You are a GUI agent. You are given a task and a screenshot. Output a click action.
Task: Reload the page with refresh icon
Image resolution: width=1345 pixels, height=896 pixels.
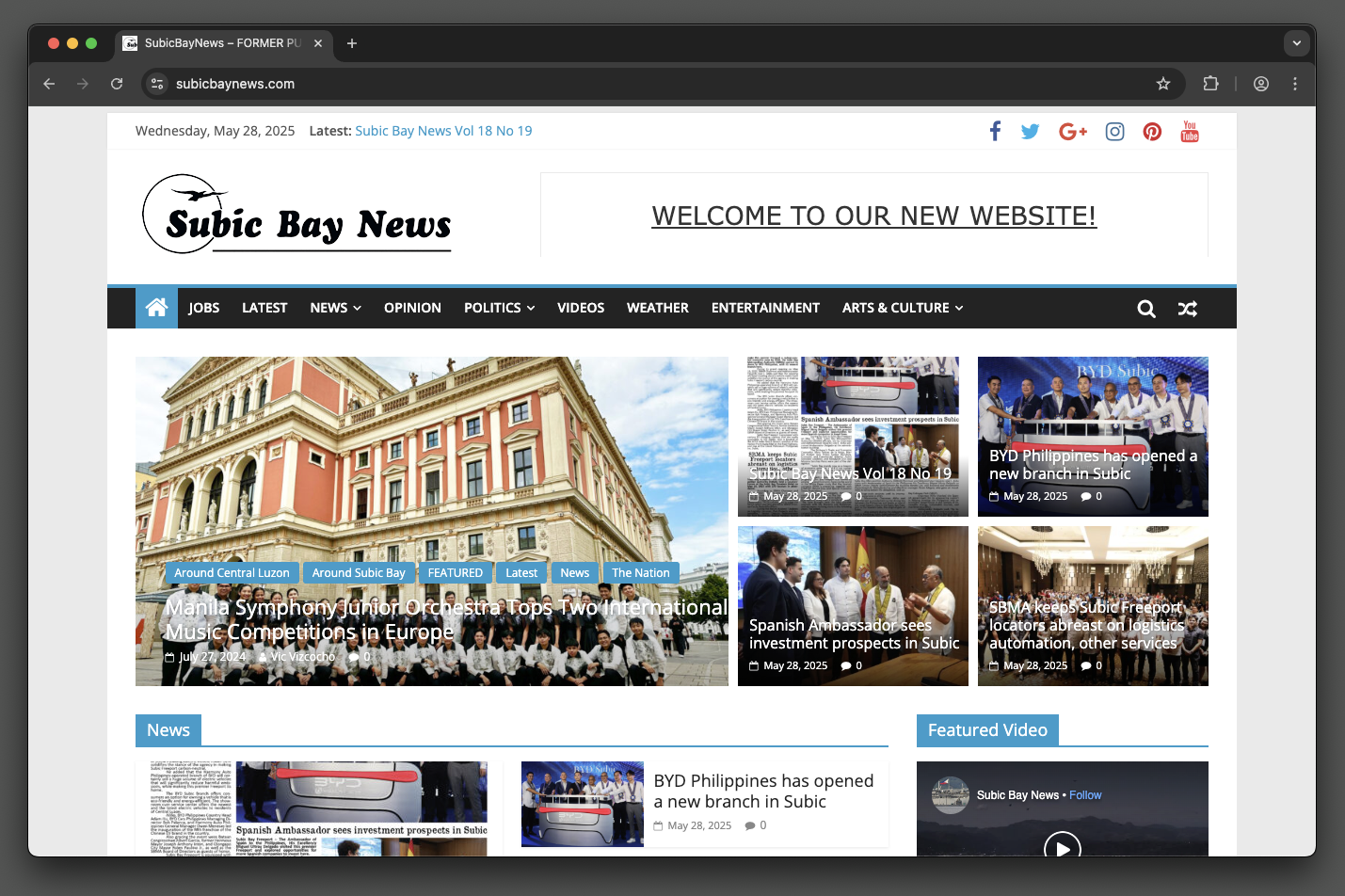coord(117,84)
